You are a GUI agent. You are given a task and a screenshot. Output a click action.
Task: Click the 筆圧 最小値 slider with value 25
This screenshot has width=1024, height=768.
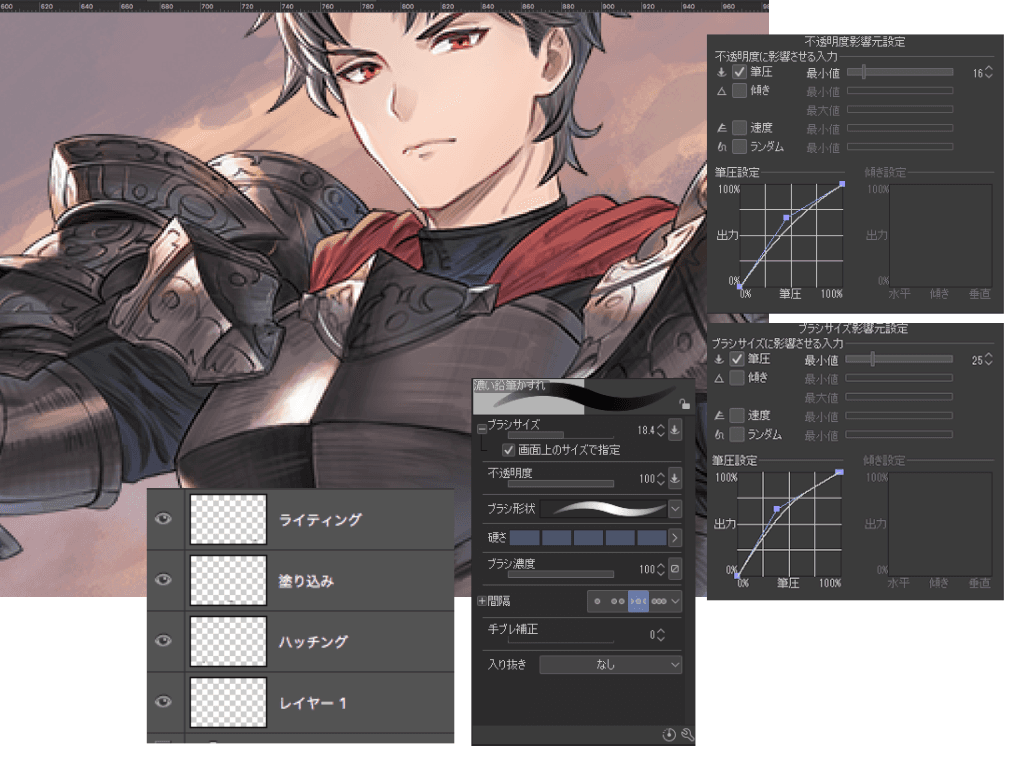pyautogui.click(x=899, y=359)
